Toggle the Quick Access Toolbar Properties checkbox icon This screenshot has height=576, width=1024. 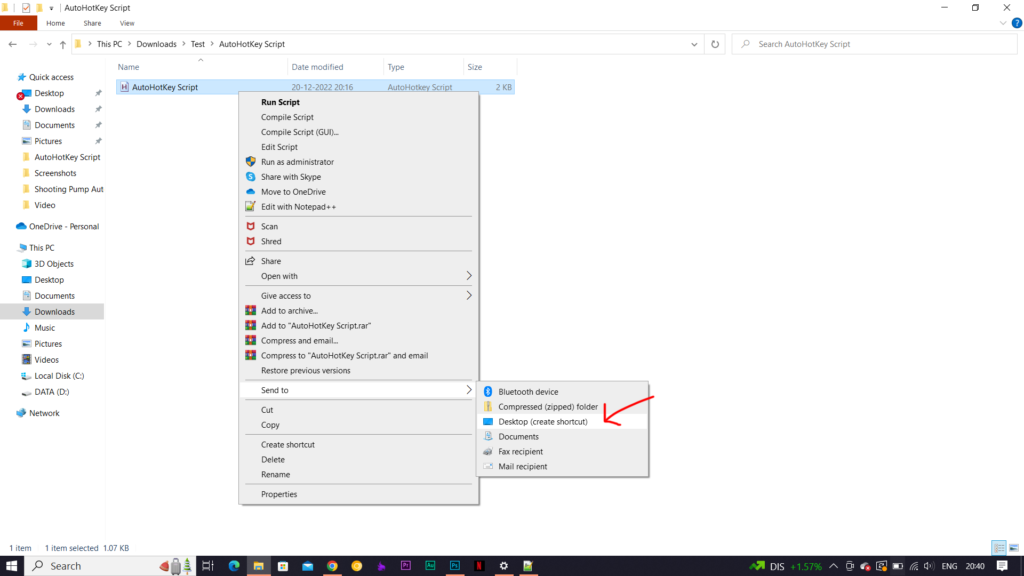[x=25, y=8]
